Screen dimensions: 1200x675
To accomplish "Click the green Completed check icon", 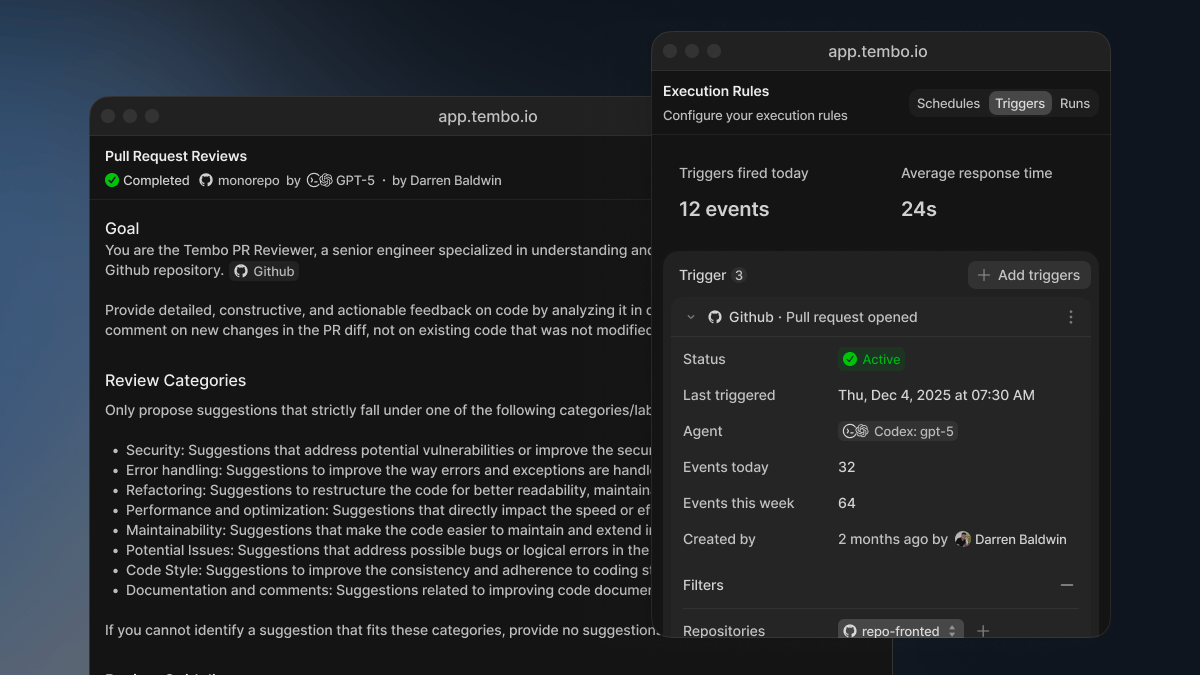I will pyautogui.click(x=112, y=180).
